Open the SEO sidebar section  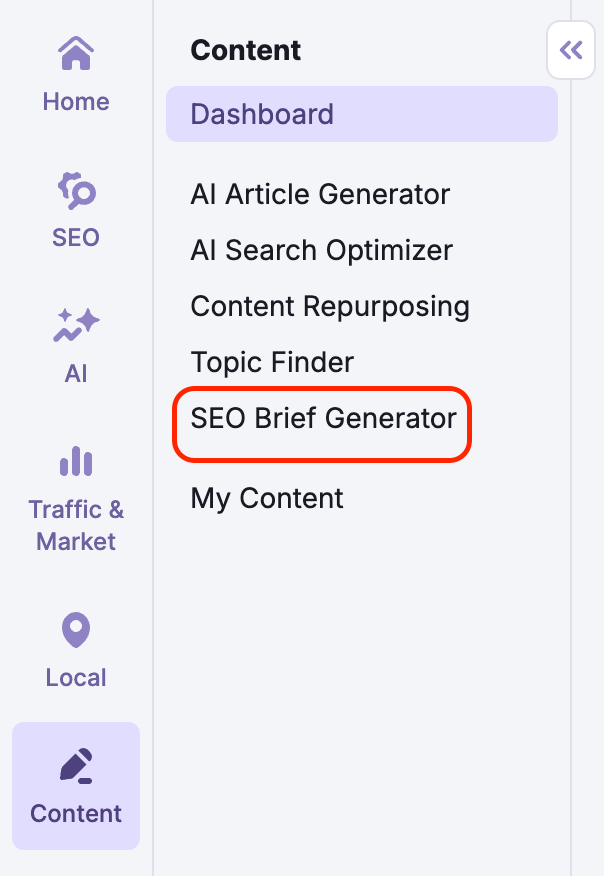click(x=75, y=210)
